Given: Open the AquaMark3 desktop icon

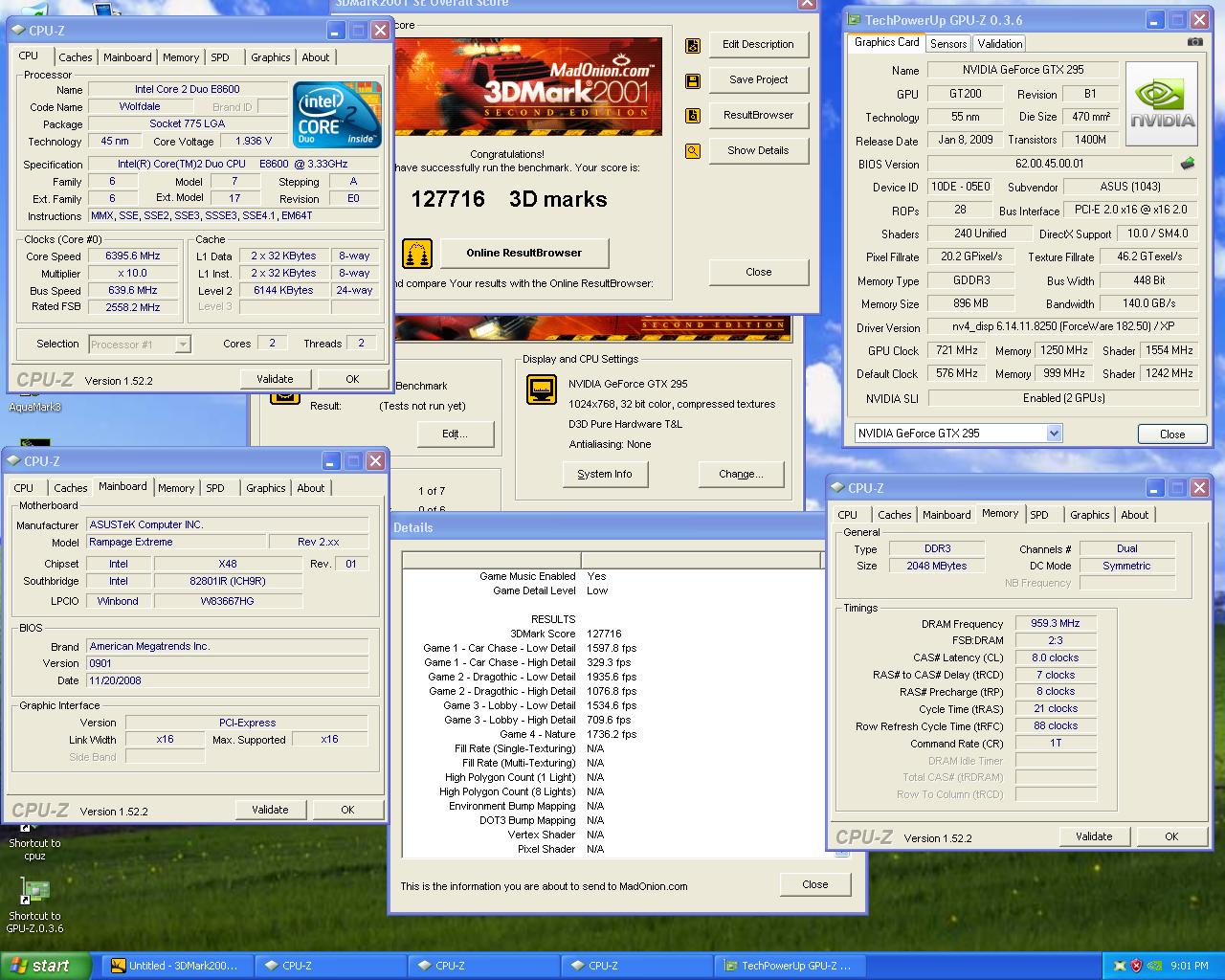Looking at the screenshot, I should 34,406.
